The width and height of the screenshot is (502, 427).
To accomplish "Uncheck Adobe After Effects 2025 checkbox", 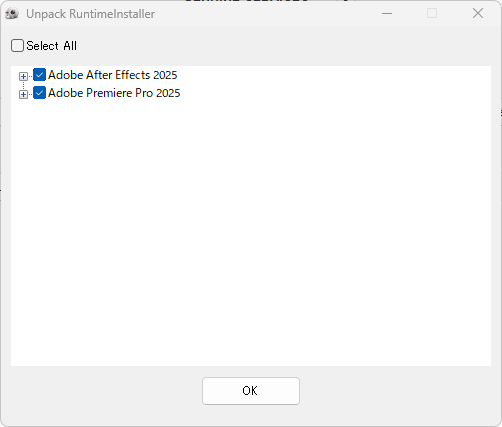I will 39,75.
